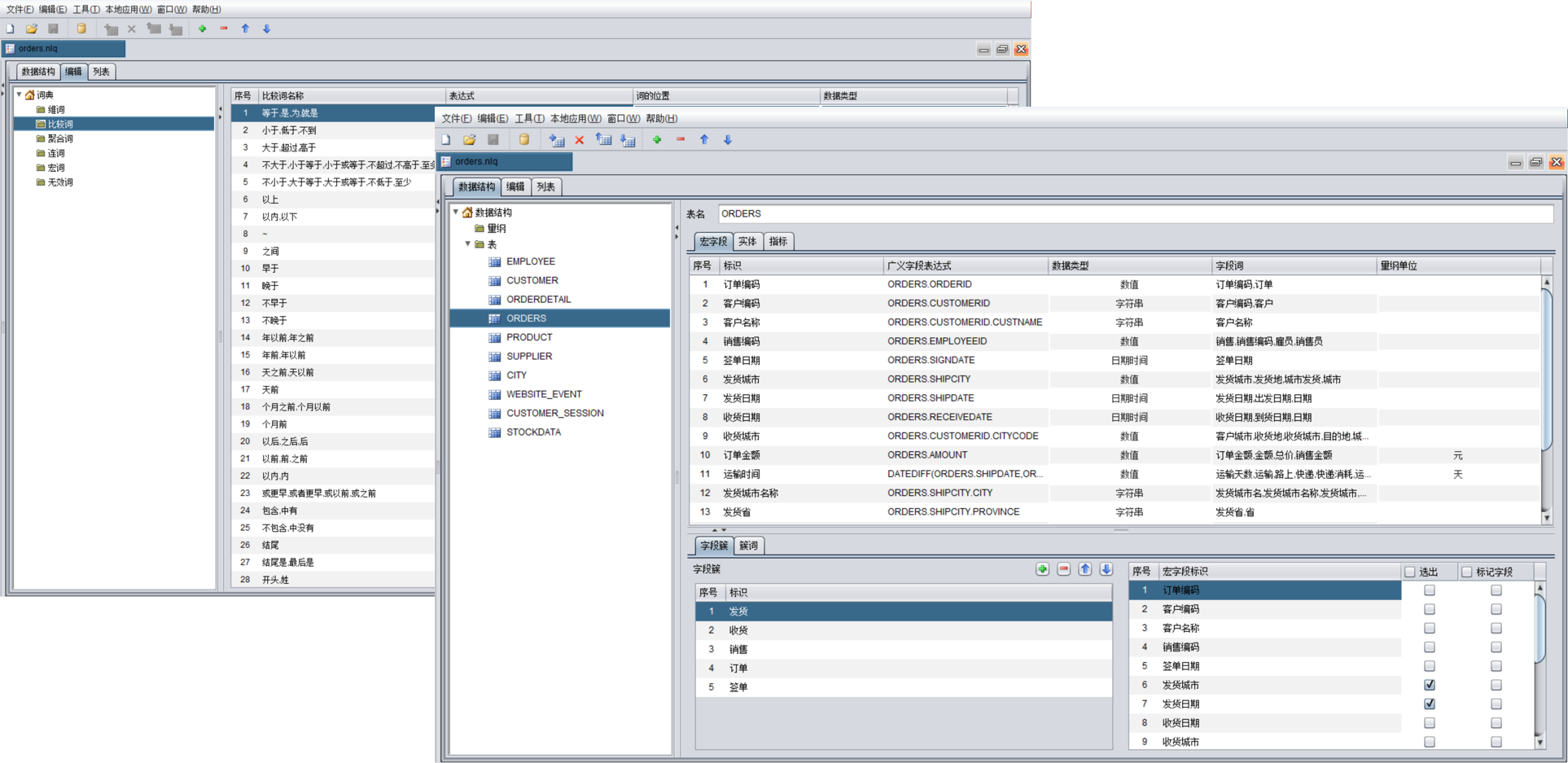The height and width of the screenshot is (763, 1568).
Task: Click the 表名 input field containing ORDERS
Action: pos(1136,214)
